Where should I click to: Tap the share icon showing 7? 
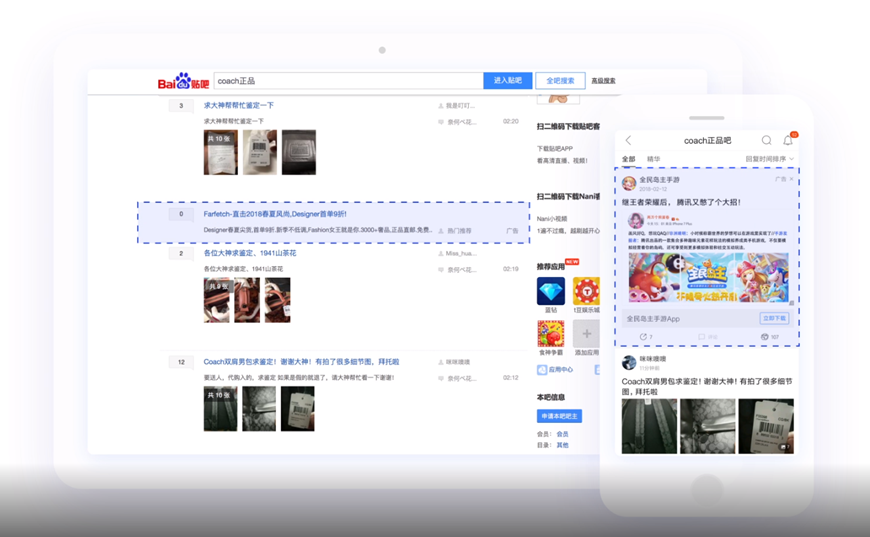pyautogui.click(x=643, y=337)
